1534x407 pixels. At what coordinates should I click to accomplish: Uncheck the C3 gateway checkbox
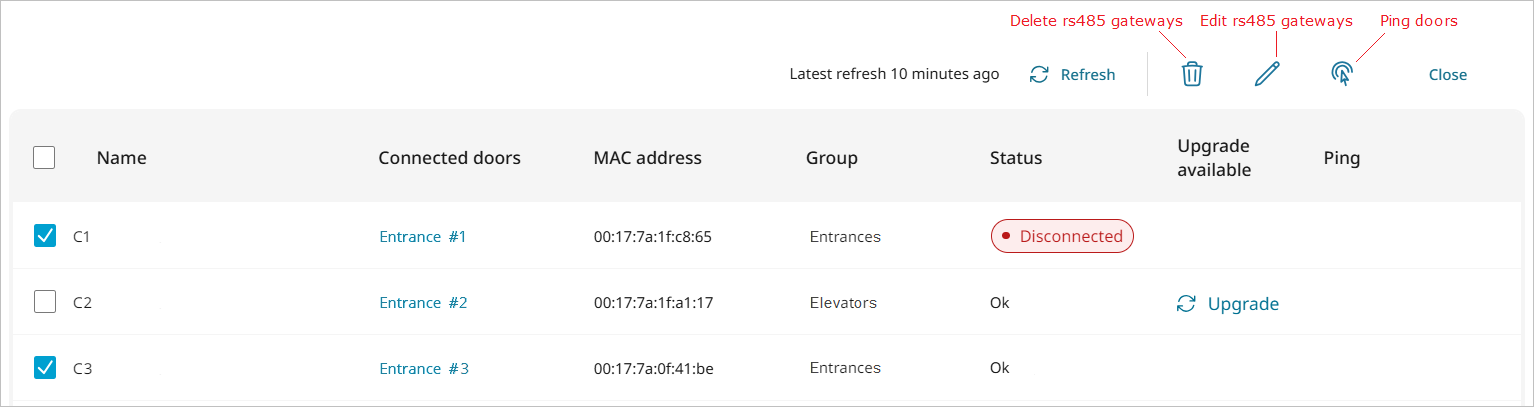click(45, 368)
